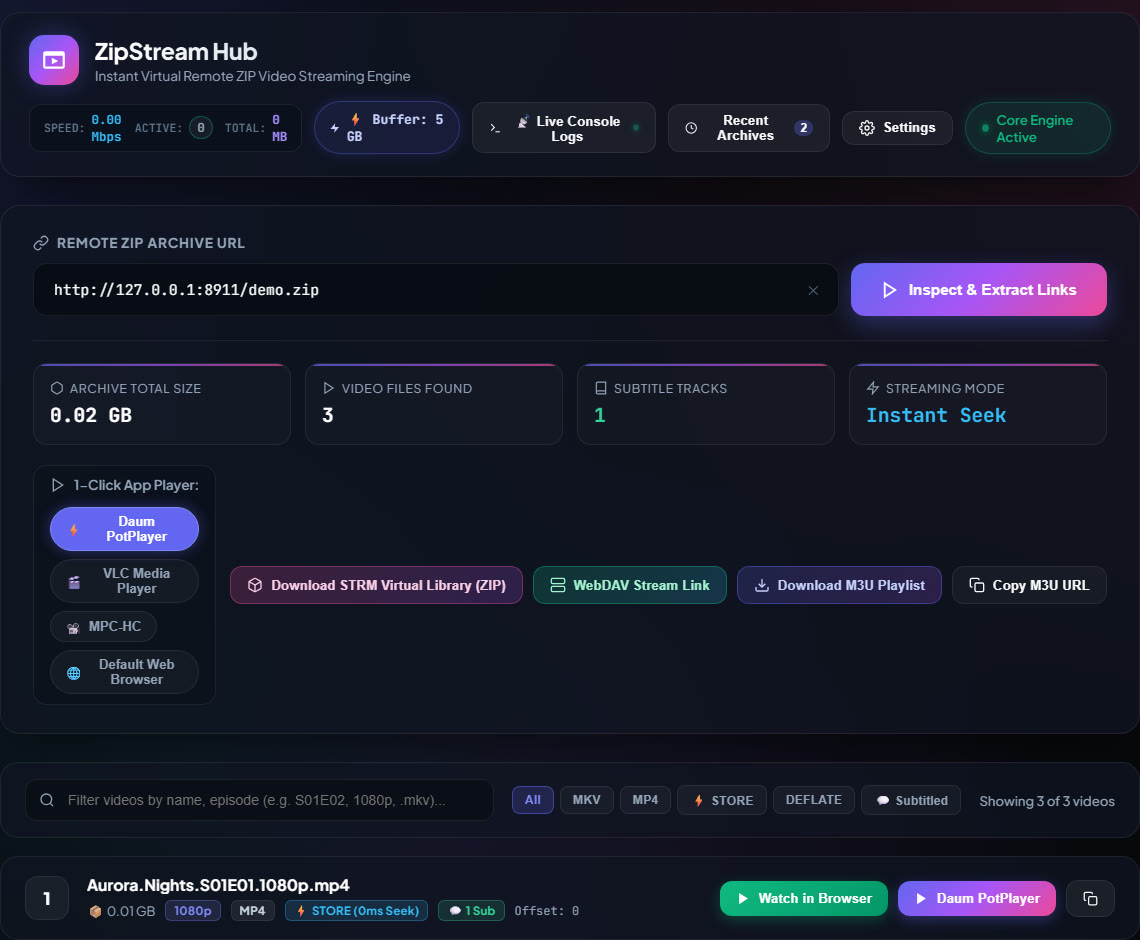The height and width of the screenshot is (940, 1140).
Task: Click the row number 1 badge
Action: [47, 899]
